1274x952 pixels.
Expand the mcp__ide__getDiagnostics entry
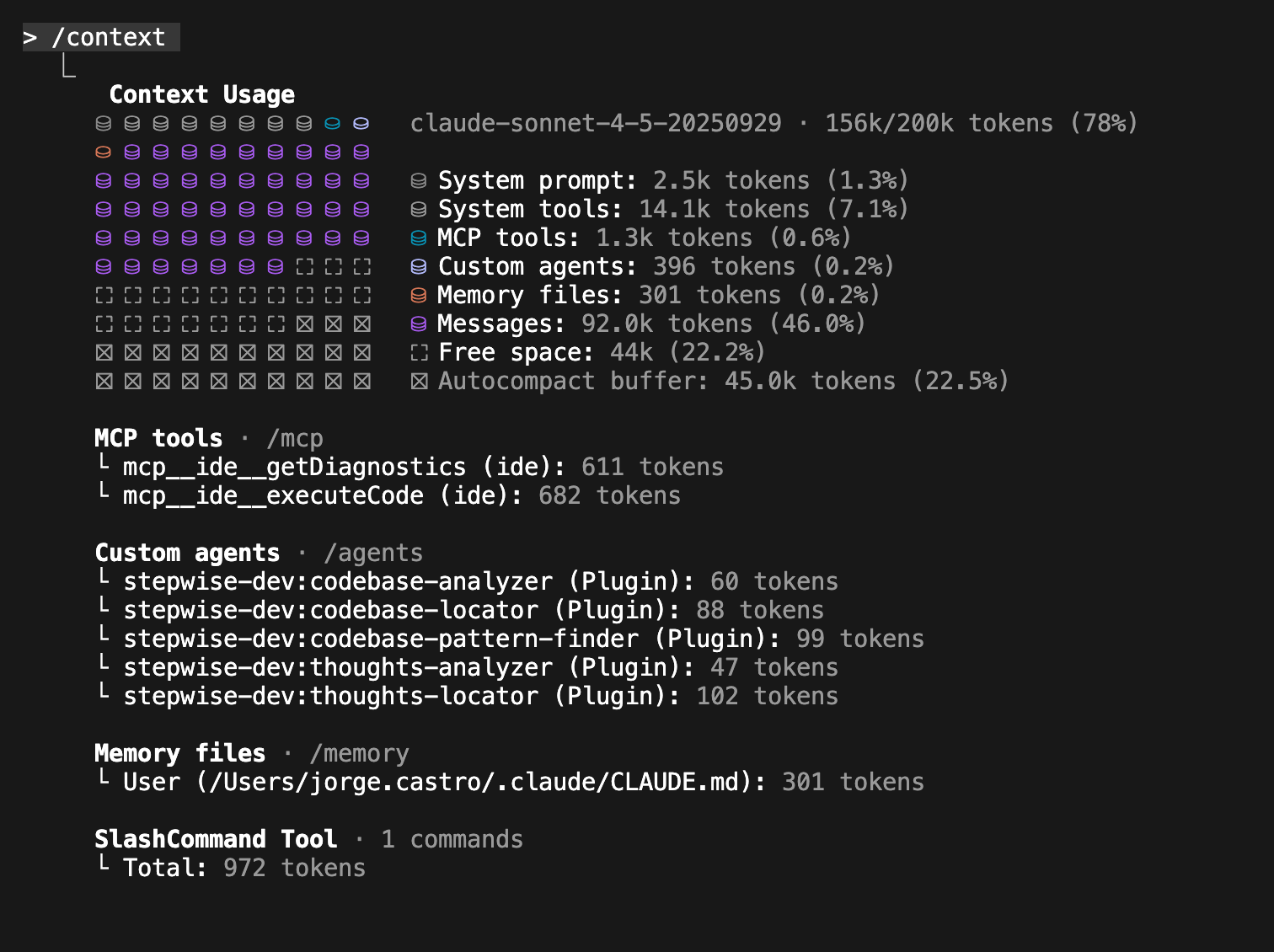pos(293,466)
